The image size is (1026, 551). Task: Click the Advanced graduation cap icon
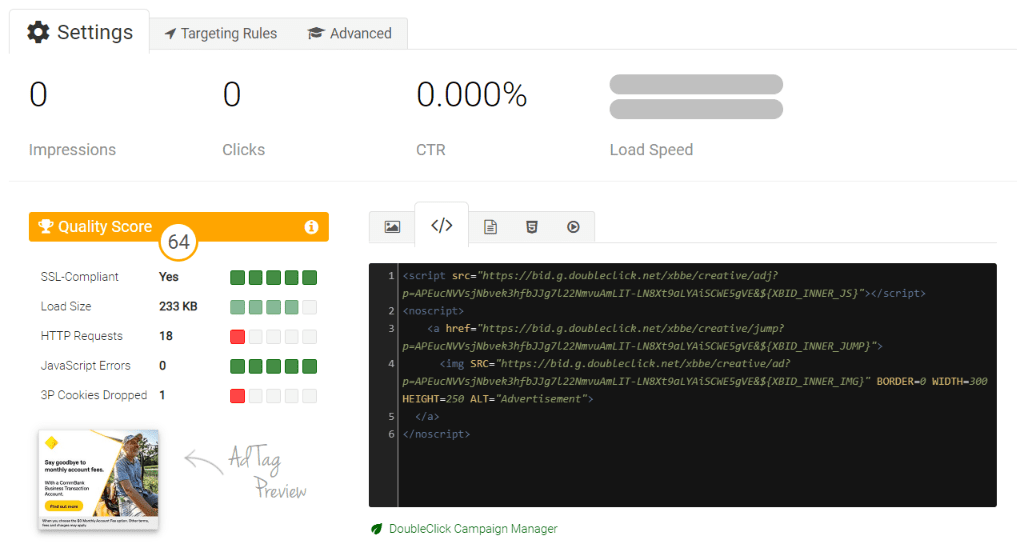tap(315, 33)
